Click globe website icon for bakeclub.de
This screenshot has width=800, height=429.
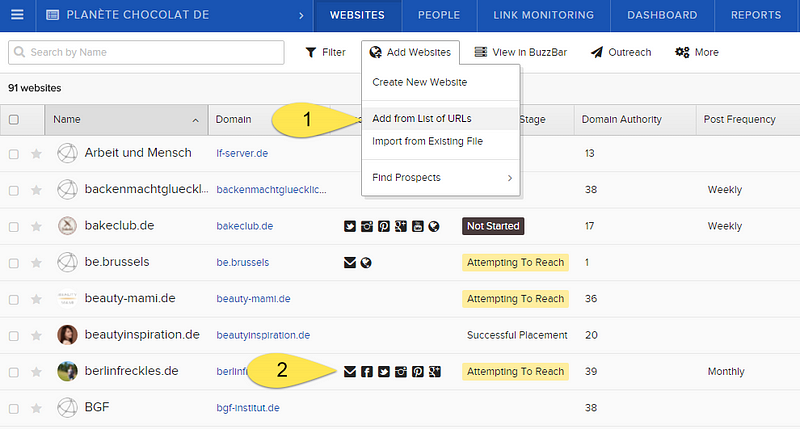pyautogui.click(x=434, y=226)
